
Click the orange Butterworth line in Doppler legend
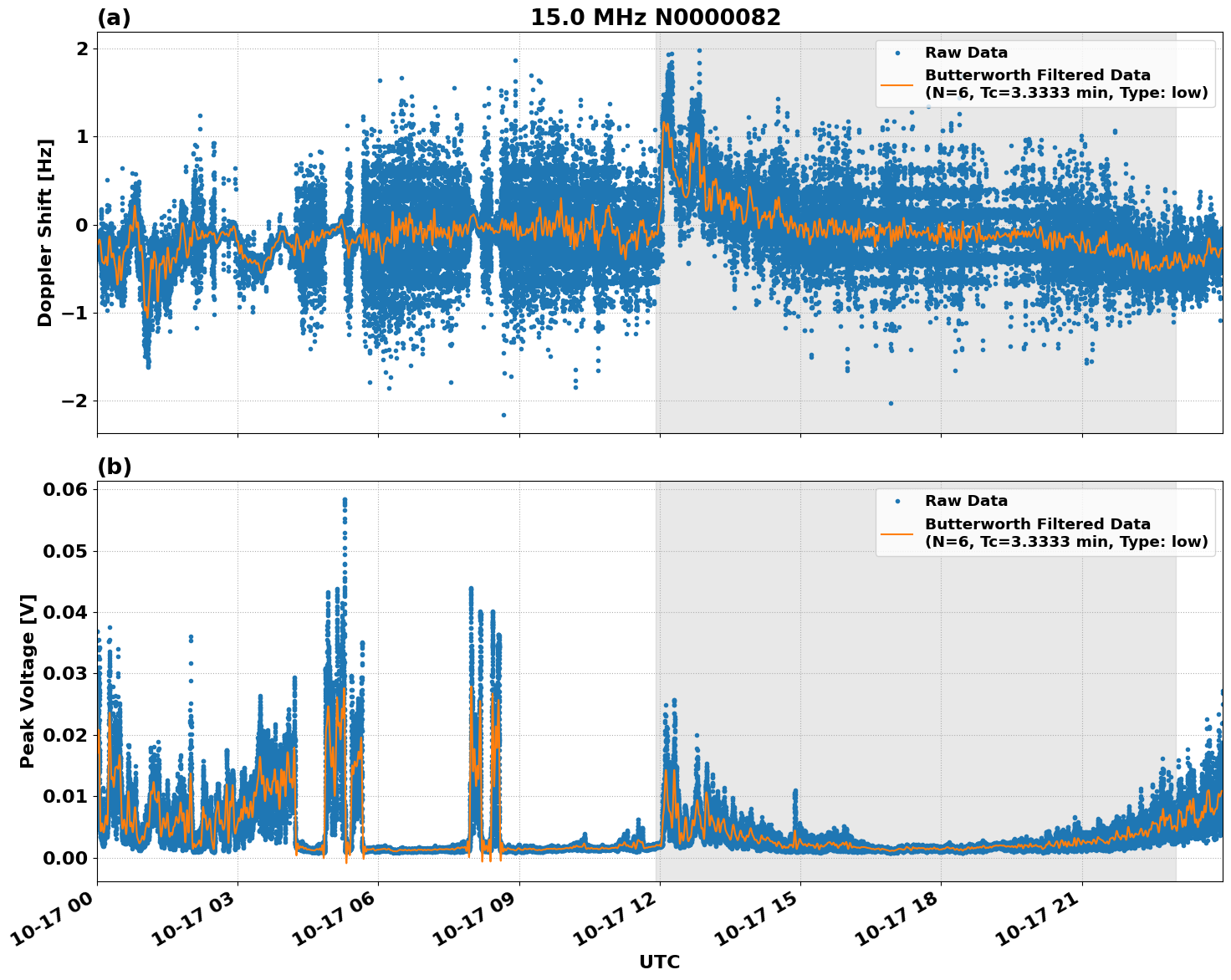pos(897,84)
